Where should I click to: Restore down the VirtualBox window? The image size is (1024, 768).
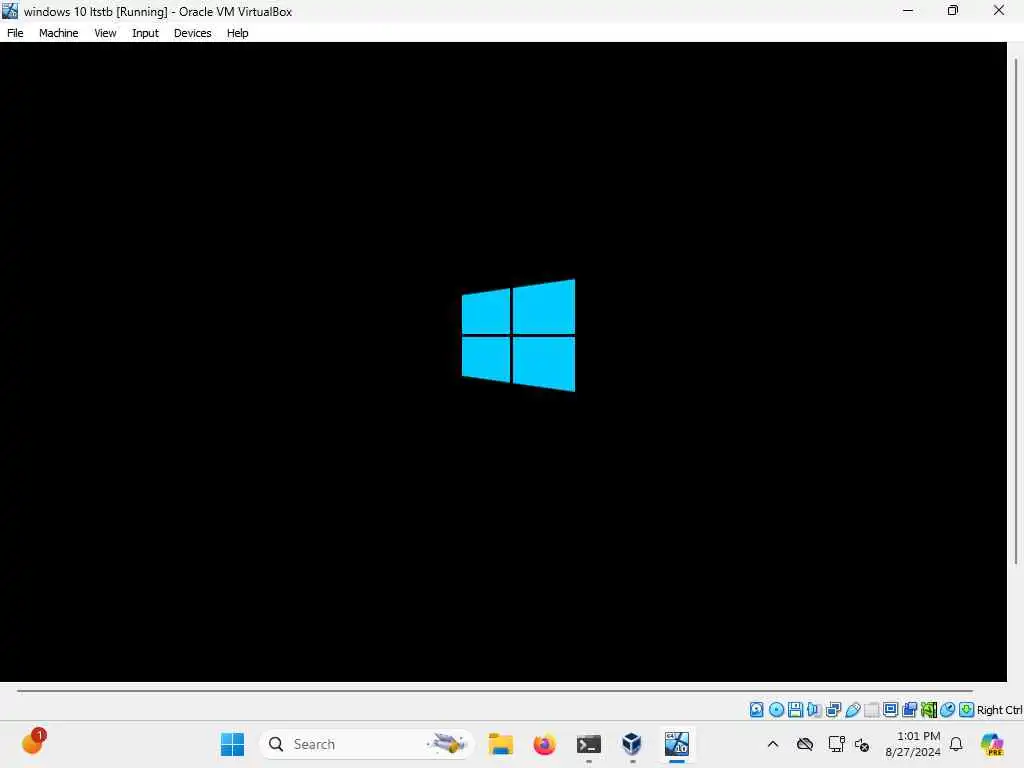coord(953,10)
